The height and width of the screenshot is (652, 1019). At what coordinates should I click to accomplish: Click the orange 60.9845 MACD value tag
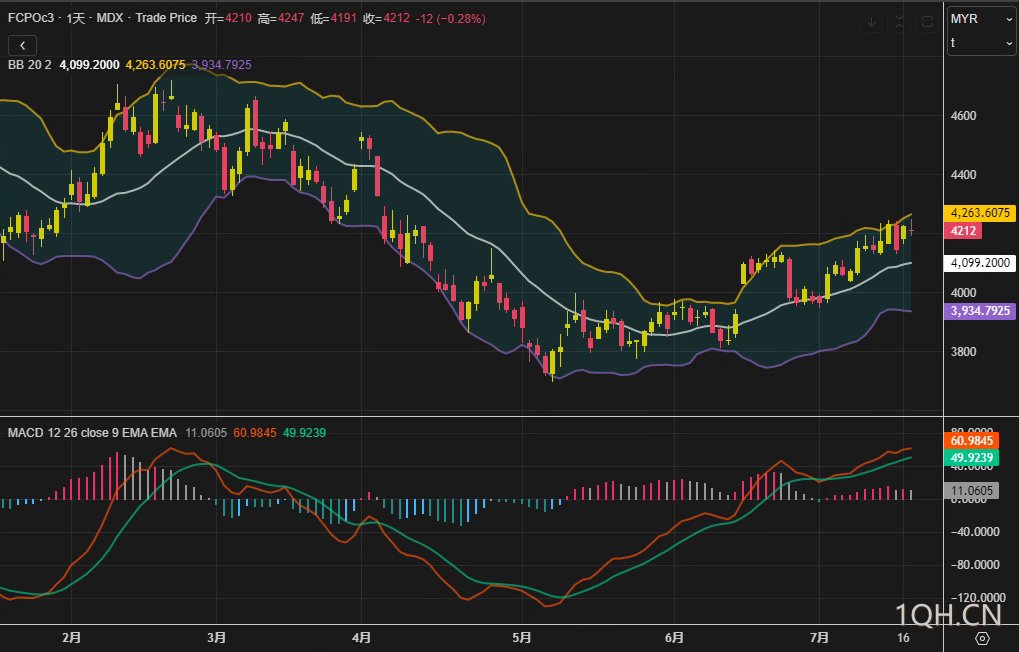pos(972,441)
